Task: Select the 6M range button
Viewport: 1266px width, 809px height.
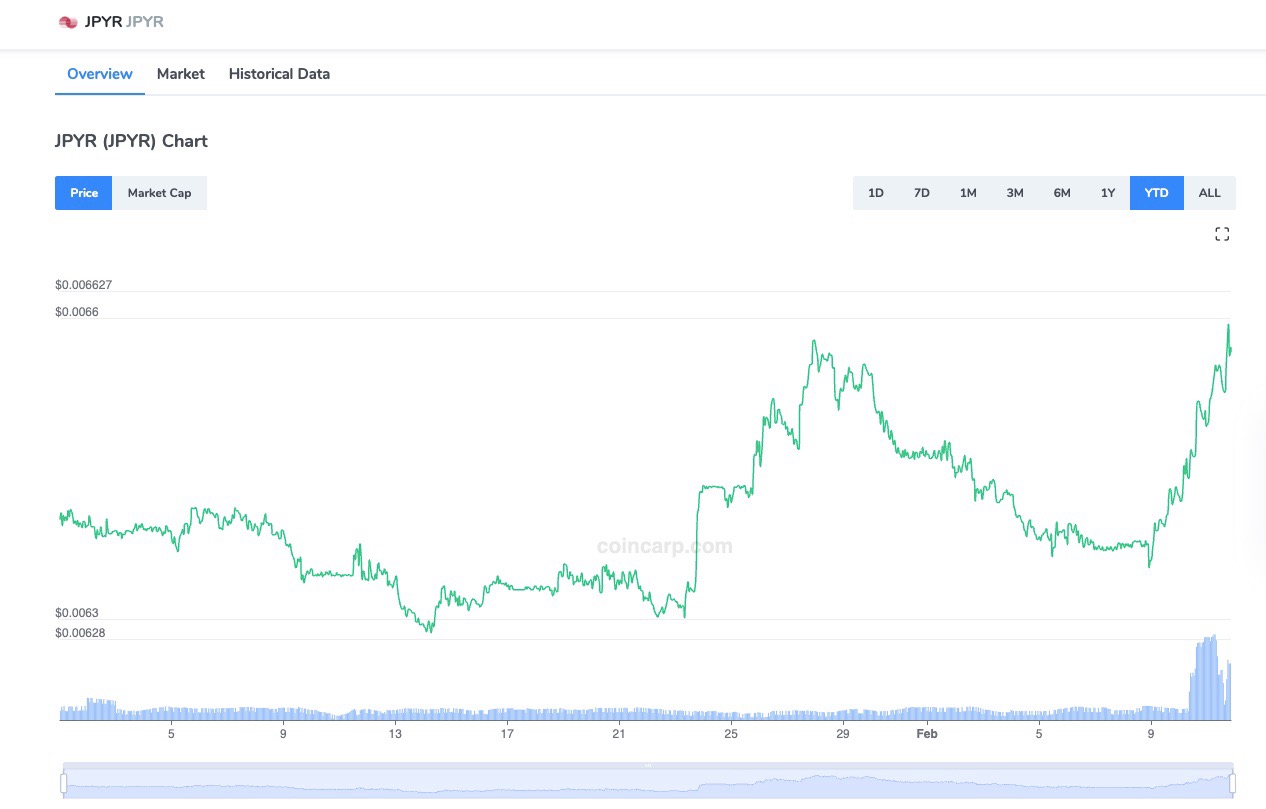Action: [x=1062, y=192]
